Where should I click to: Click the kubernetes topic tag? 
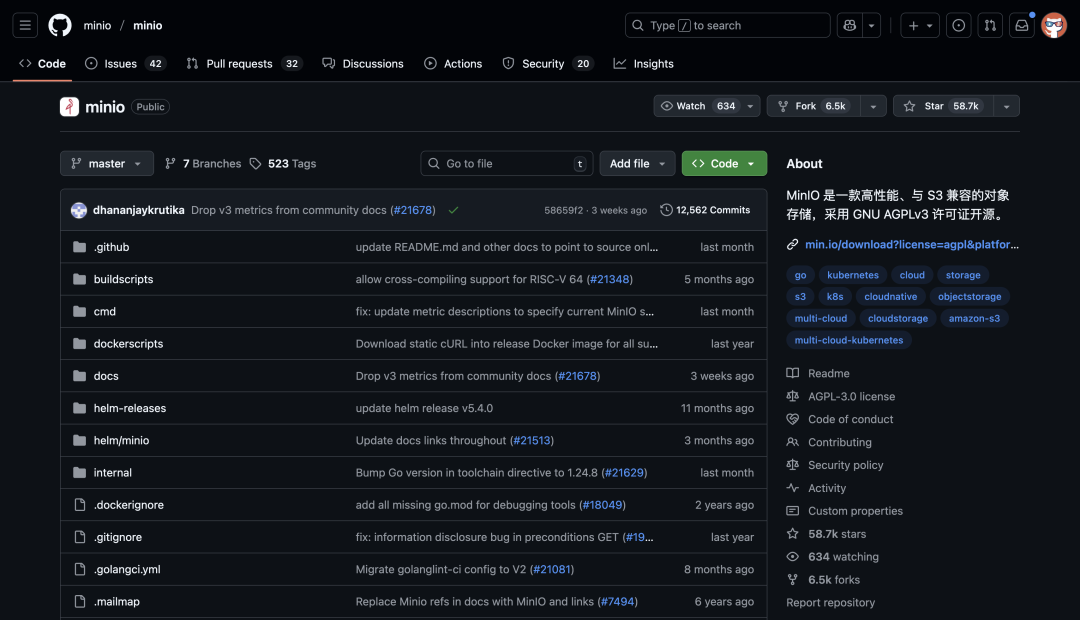(x=853, y=275)
